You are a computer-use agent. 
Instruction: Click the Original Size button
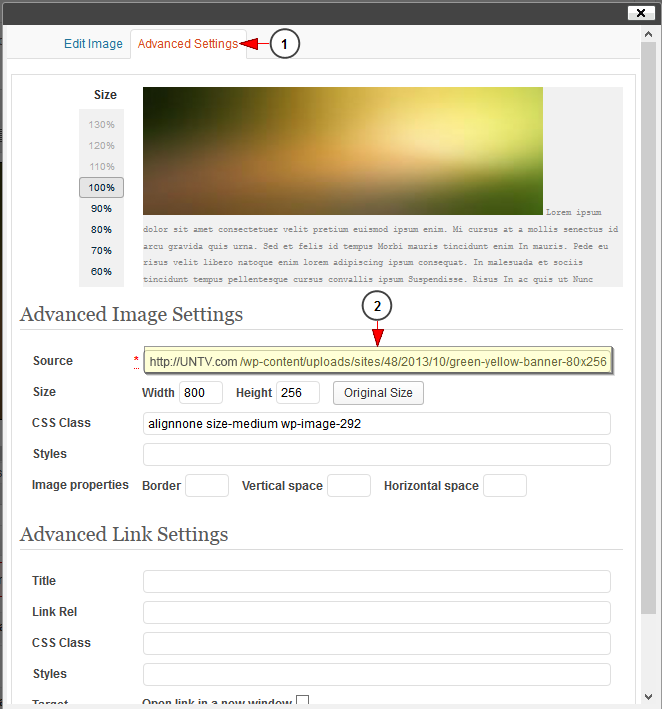(x=378, y=392)
